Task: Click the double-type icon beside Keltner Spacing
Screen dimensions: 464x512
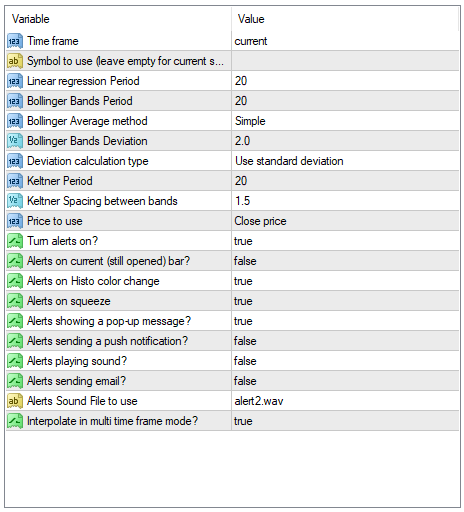Action: tap(15, 201)
